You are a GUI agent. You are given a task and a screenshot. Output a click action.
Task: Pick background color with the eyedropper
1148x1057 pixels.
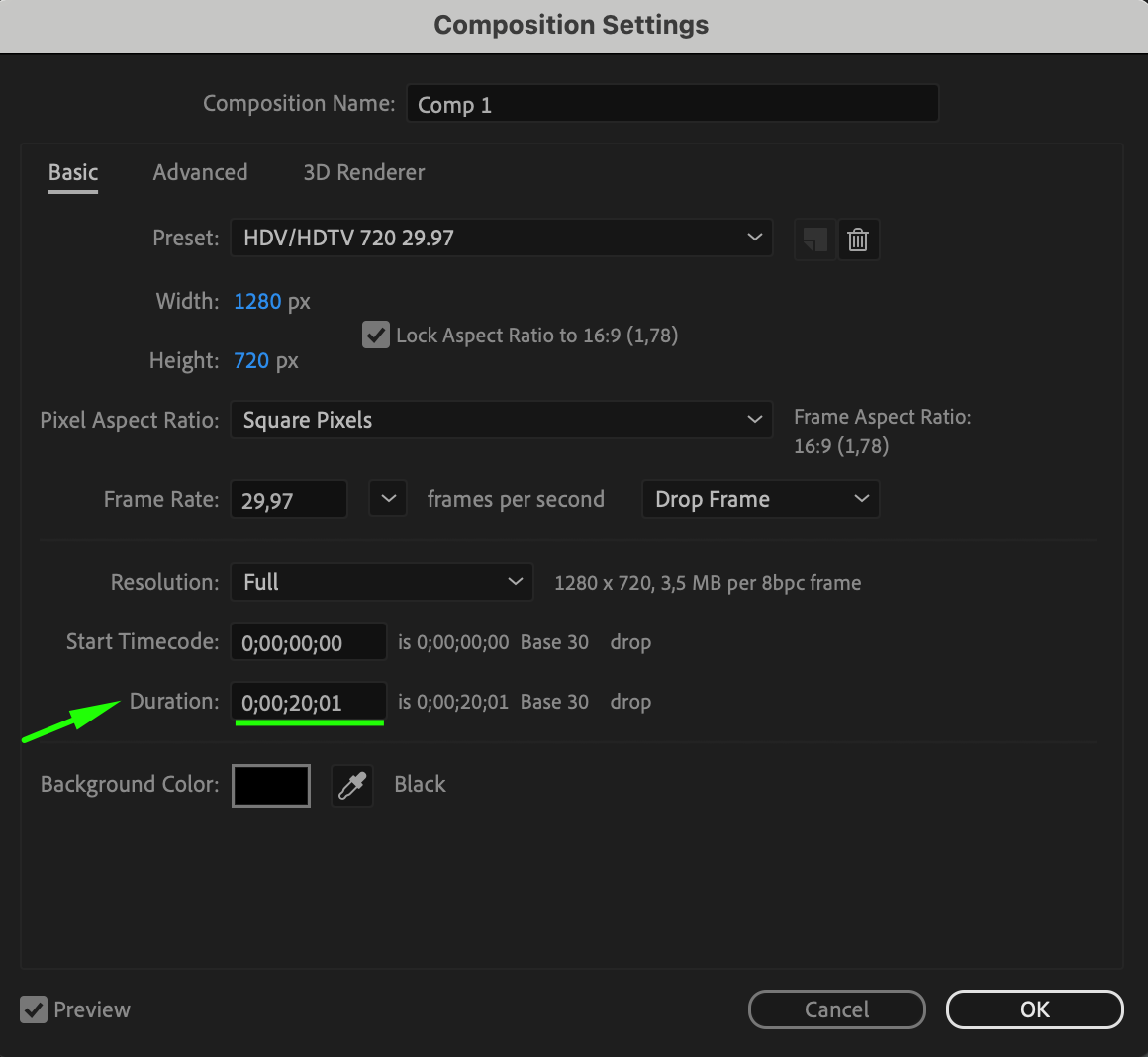click(x=352, y=785)
